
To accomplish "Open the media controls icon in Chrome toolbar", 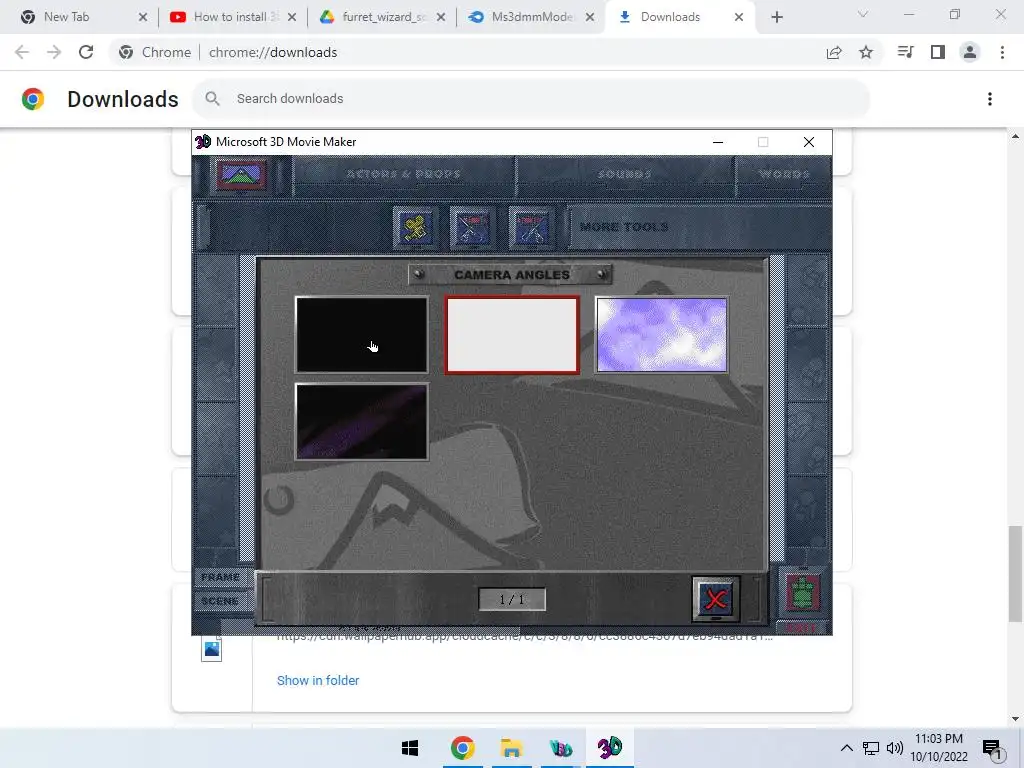I will click(905, 52).
